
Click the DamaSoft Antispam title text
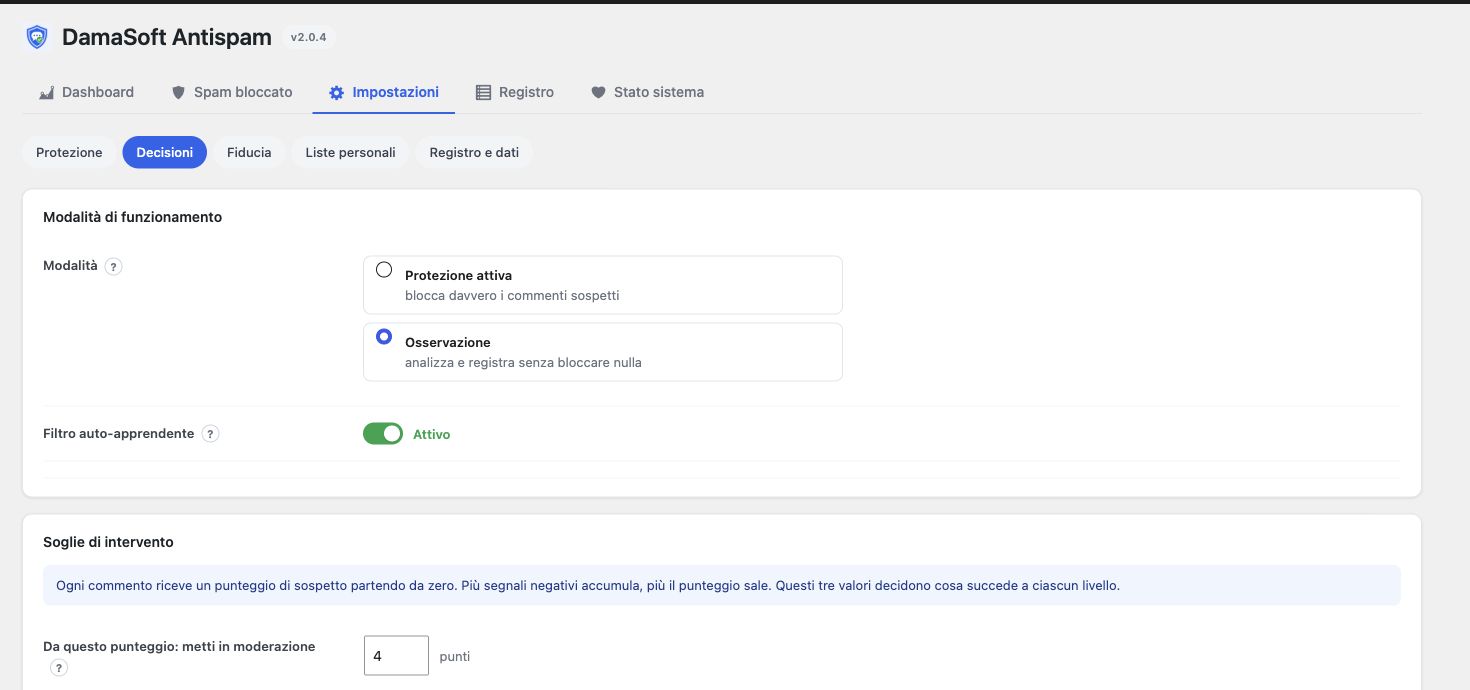[167, 38]
